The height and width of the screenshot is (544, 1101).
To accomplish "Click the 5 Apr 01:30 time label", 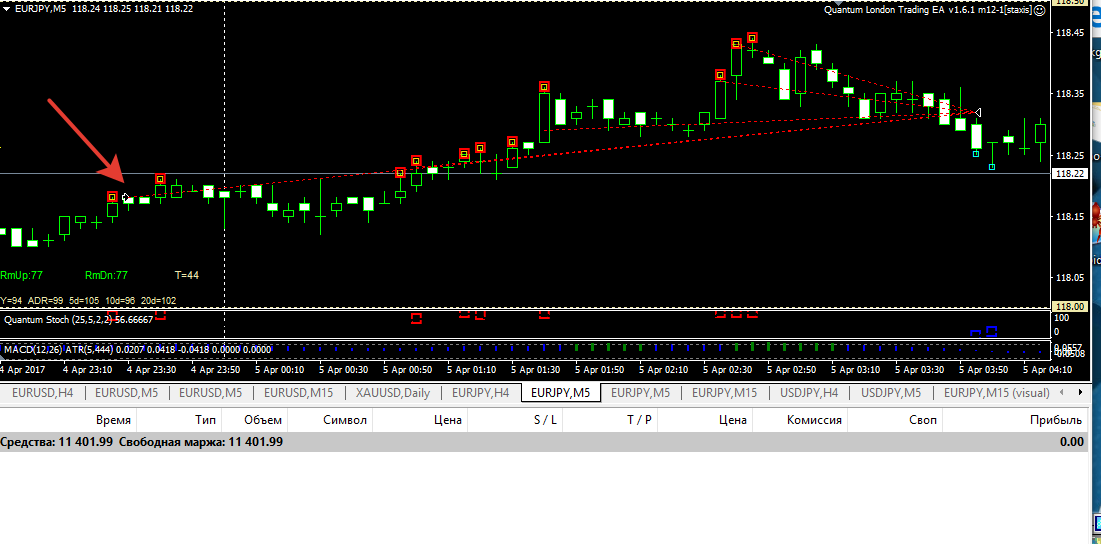I will click(x=536, y=369).
